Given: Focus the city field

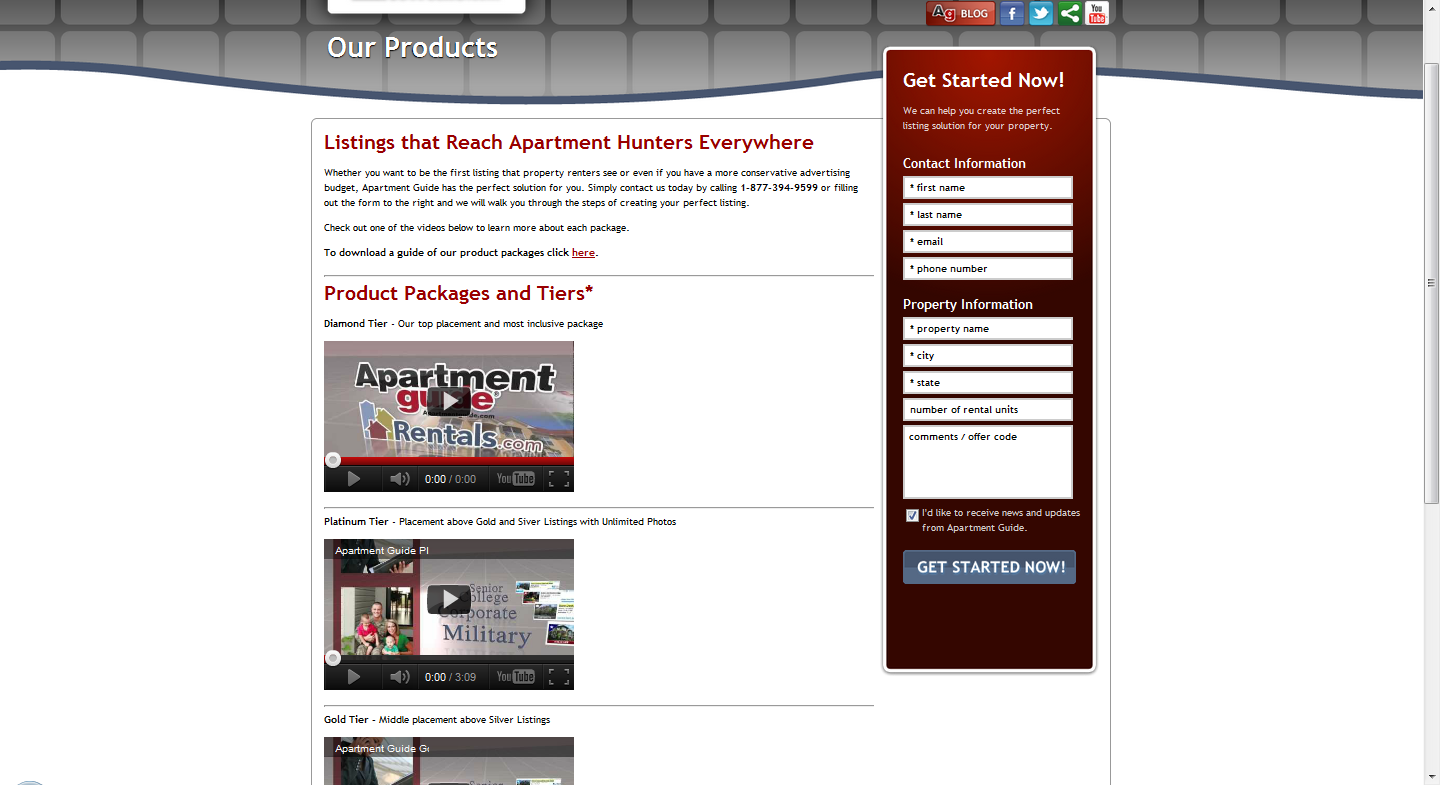Looking at the screenshot, I should (x=988, y=356).
